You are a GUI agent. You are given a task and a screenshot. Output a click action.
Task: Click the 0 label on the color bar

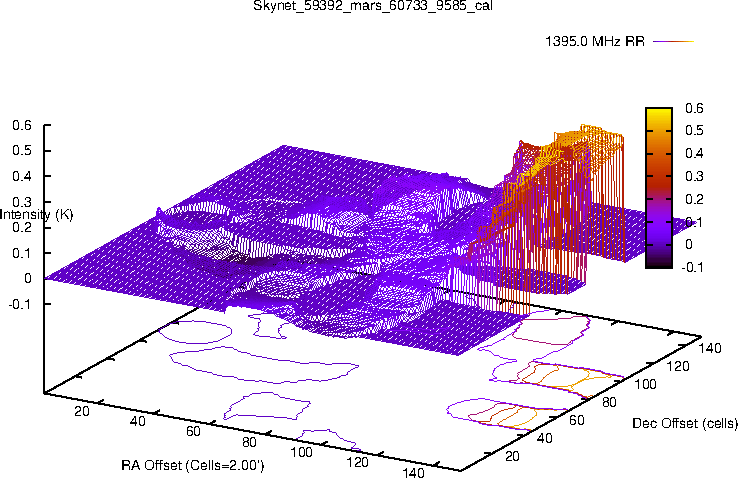[x=689, y=244]
